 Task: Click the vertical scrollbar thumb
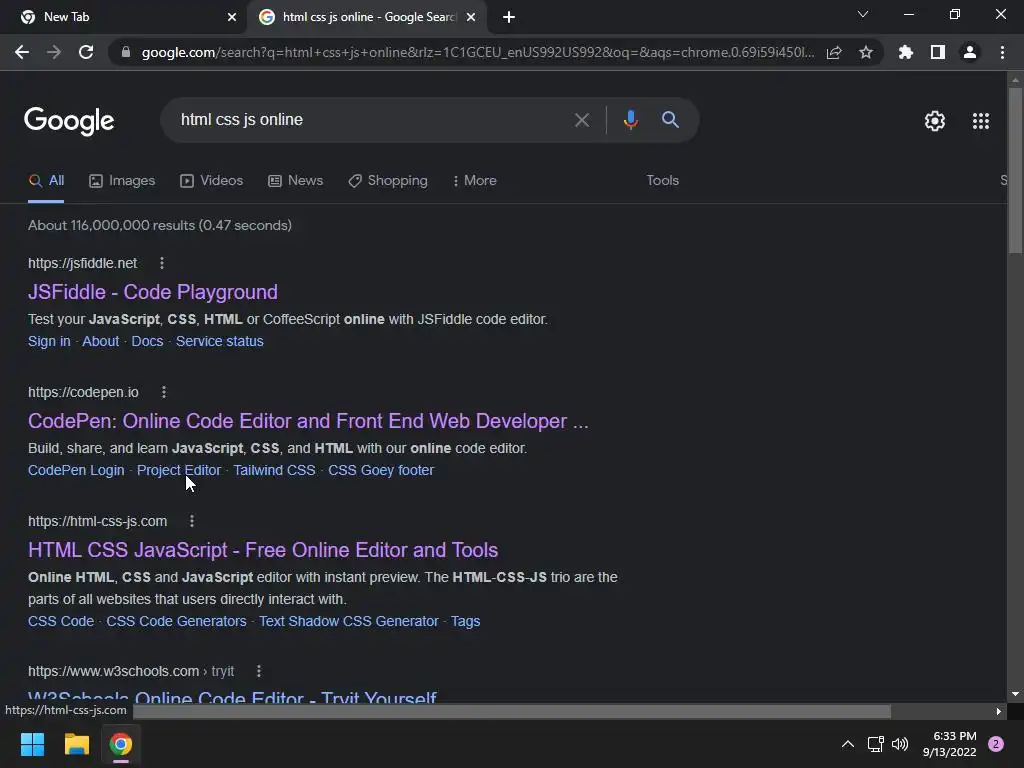[1015, 170]
